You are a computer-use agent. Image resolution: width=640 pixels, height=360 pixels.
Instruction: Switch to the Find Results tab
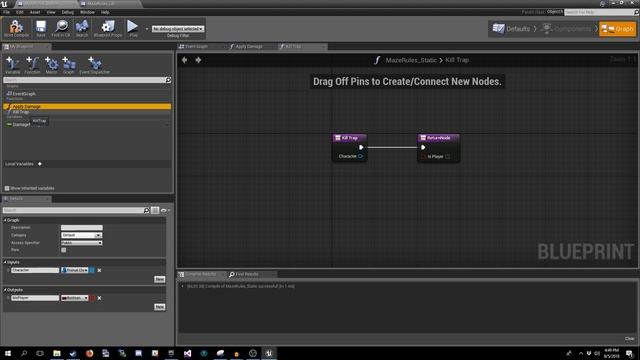(x=247, y=274)
